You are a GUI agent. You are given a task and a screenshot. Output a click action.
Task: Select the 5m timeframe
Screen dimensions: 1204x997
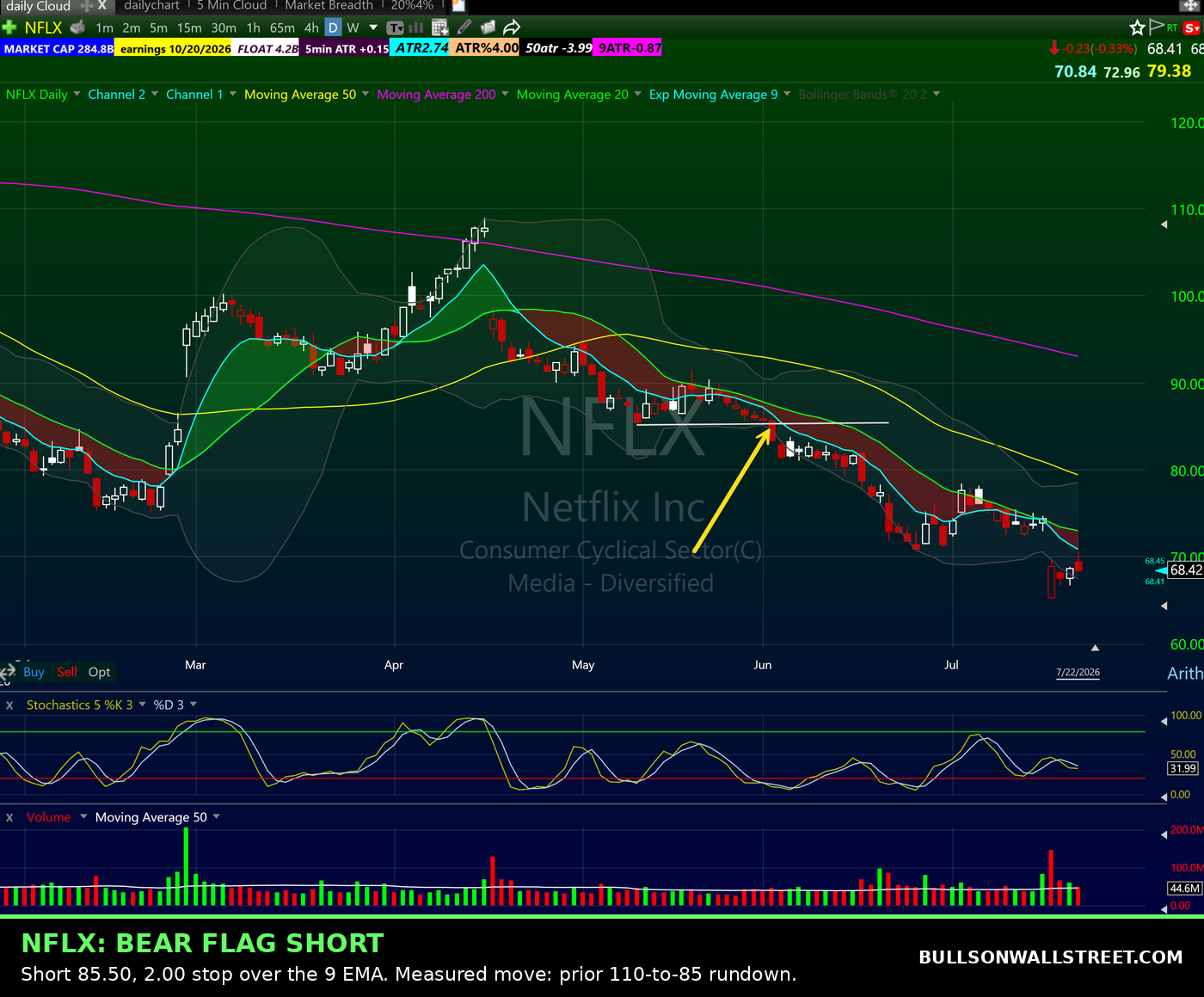[x=159, y=28]
